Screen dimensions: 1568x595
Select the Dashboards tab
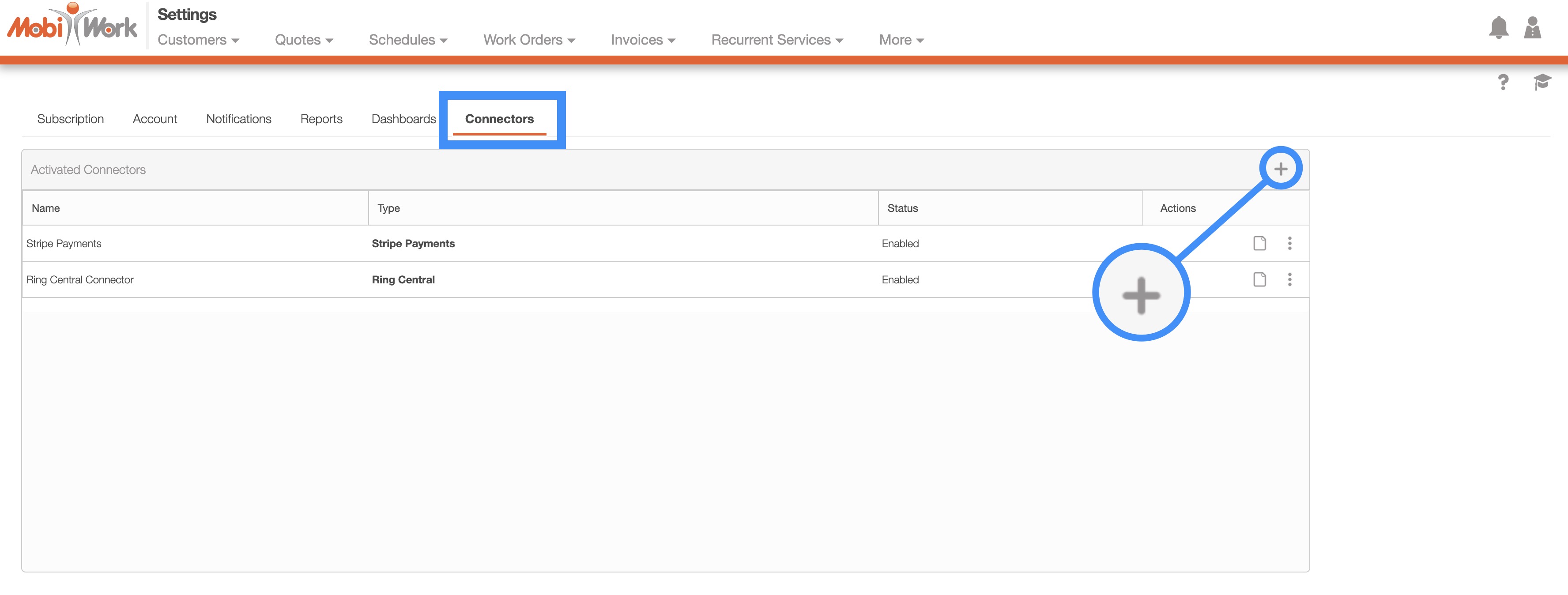pyautogui.click(x=403, y=119)
